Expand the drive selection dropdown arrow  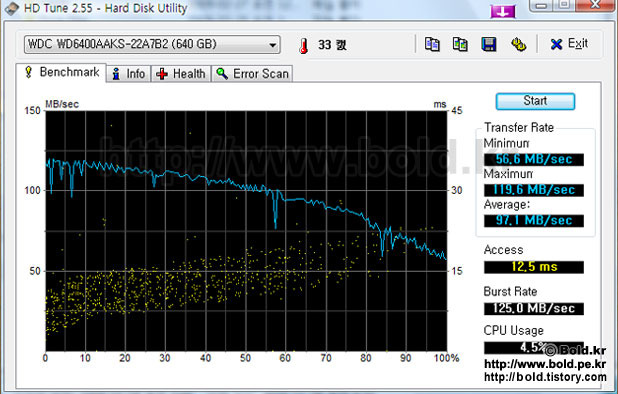click(272, 45)
